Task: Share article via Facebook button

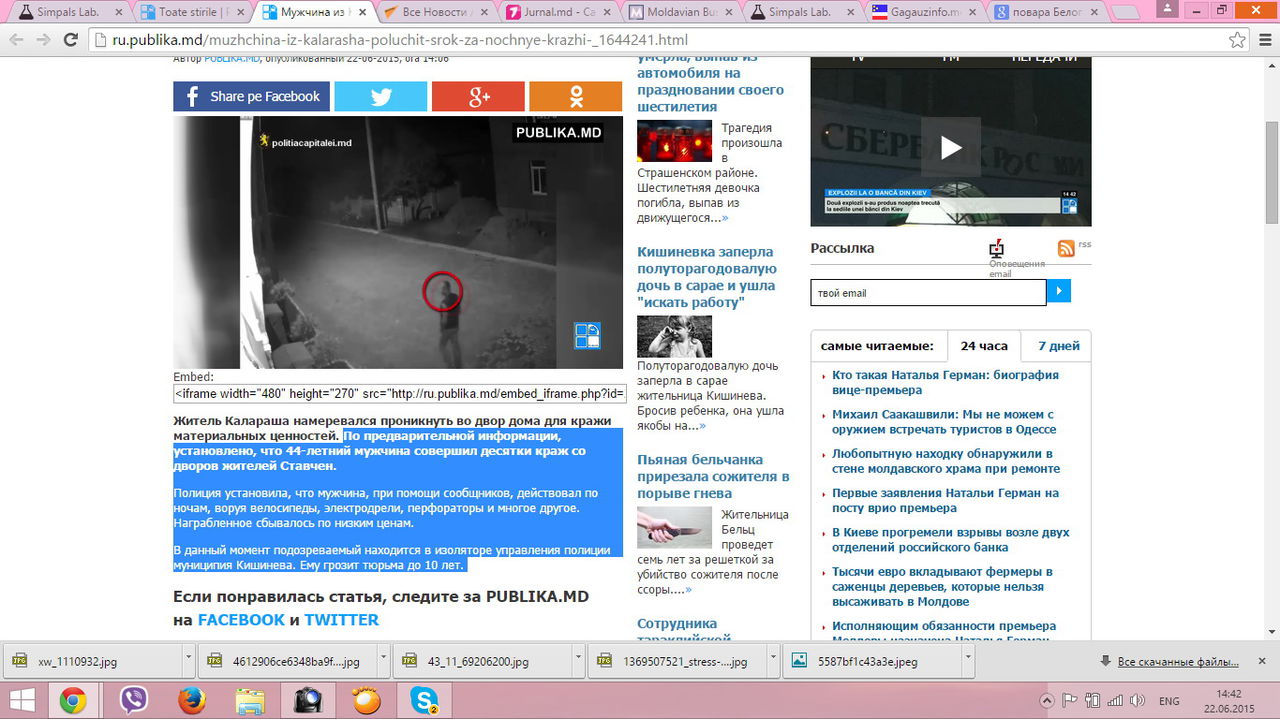Action: point(249,96)
